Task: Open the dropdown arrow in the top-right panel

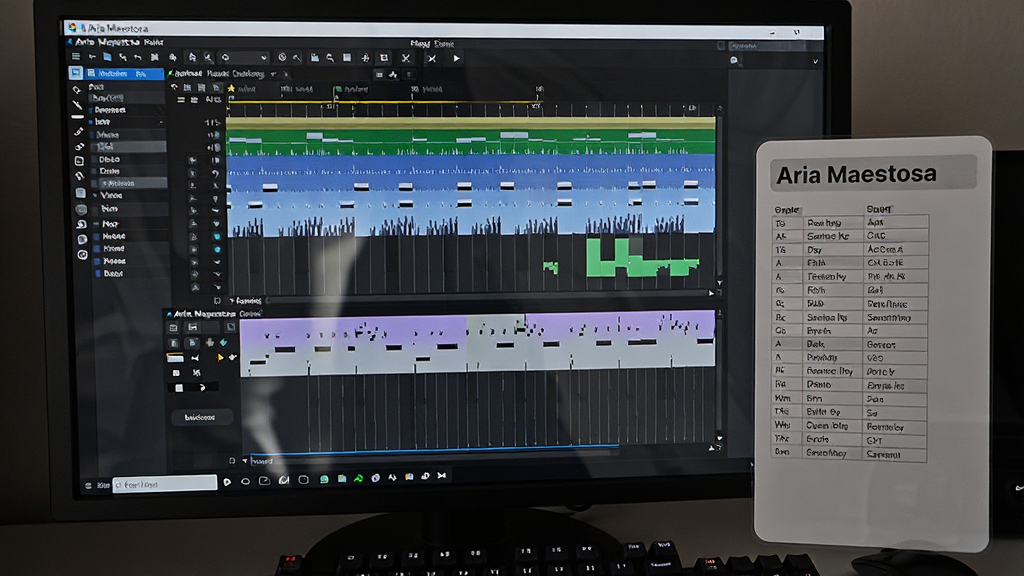Action: 815,61
